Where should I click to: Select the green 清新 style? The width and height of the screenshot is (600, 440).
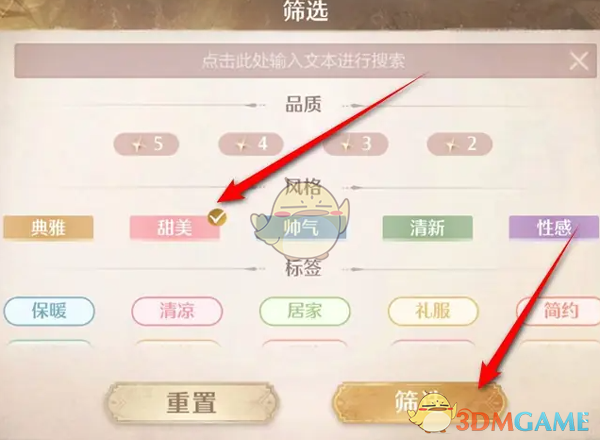[x=427, y=228]
